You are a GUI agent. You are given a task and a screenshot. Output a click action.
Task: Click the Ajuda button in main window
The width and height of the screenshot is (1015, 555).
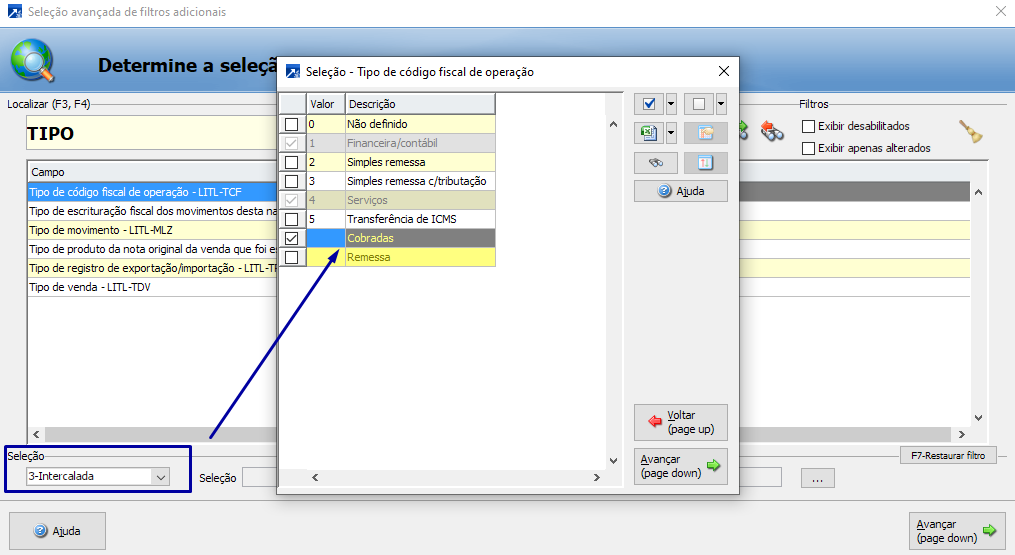(x=58, y=531)
